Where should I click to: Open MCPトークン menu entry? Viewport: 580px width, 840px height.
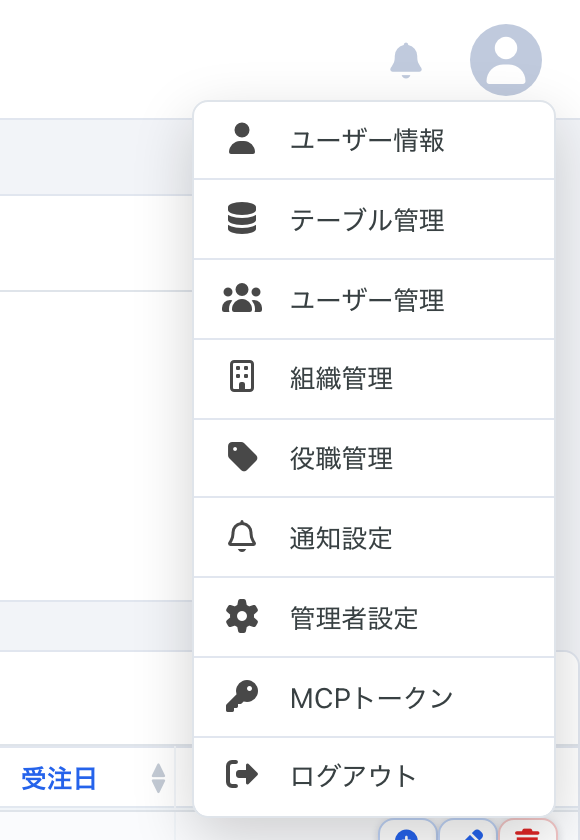point(374,698)
